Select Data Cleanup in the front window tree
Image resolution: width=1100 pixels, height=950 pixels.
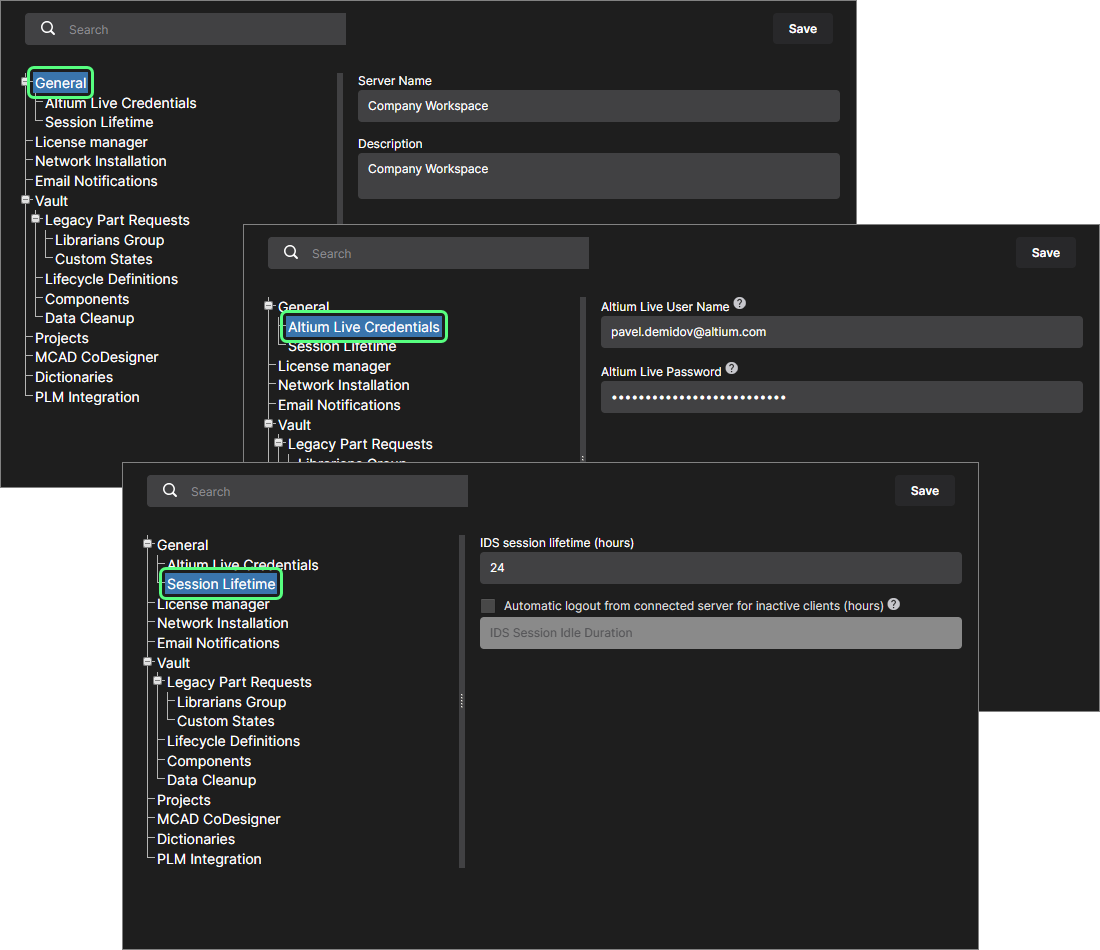(211, 780)
